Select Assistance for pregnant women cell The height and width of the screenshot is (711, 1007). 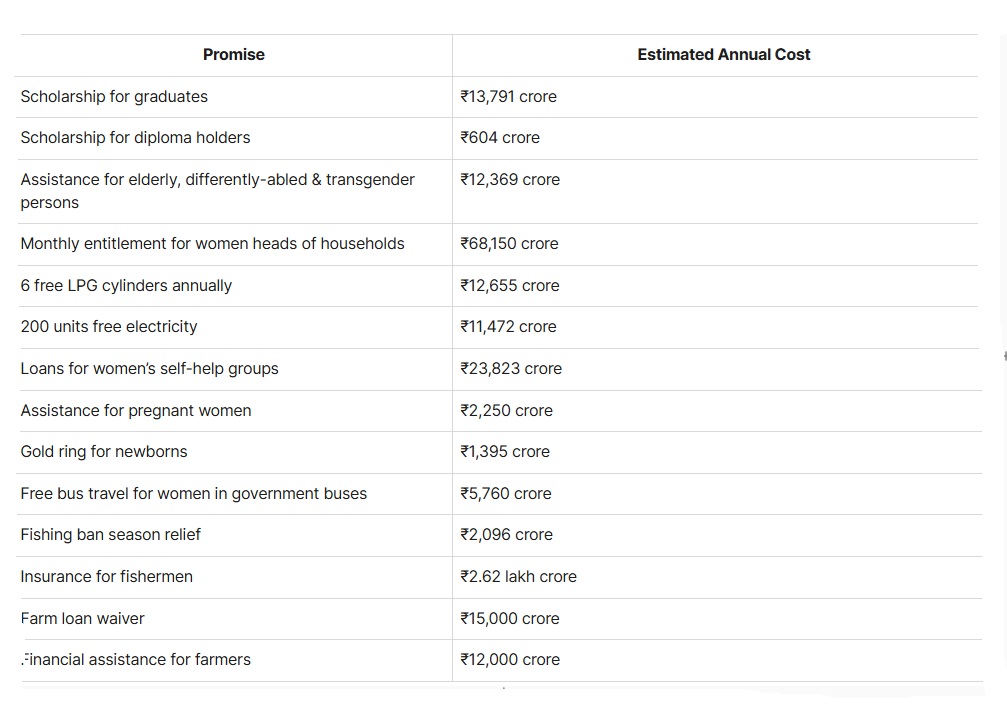pos(136,411)
